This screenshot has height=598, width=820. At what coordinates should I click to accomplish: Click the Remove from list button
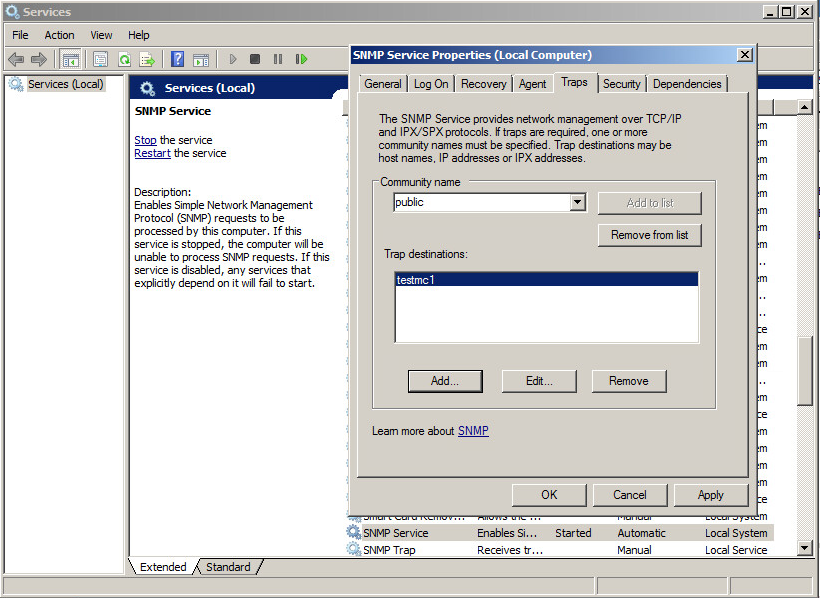pos(649,235)
